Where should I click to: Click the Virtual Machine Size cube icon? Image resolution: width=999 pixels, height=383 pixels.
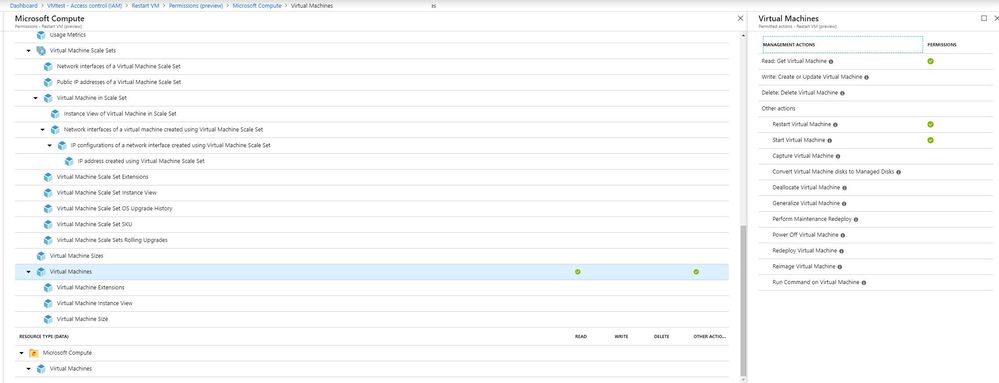[x=48, y=319]
